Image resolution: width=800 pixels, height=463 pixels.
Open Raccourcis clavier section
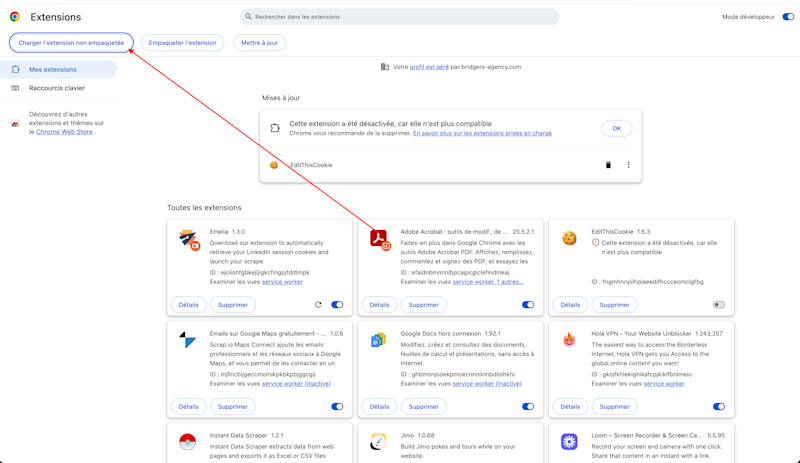pyautogui.click(x=59, y=88)
